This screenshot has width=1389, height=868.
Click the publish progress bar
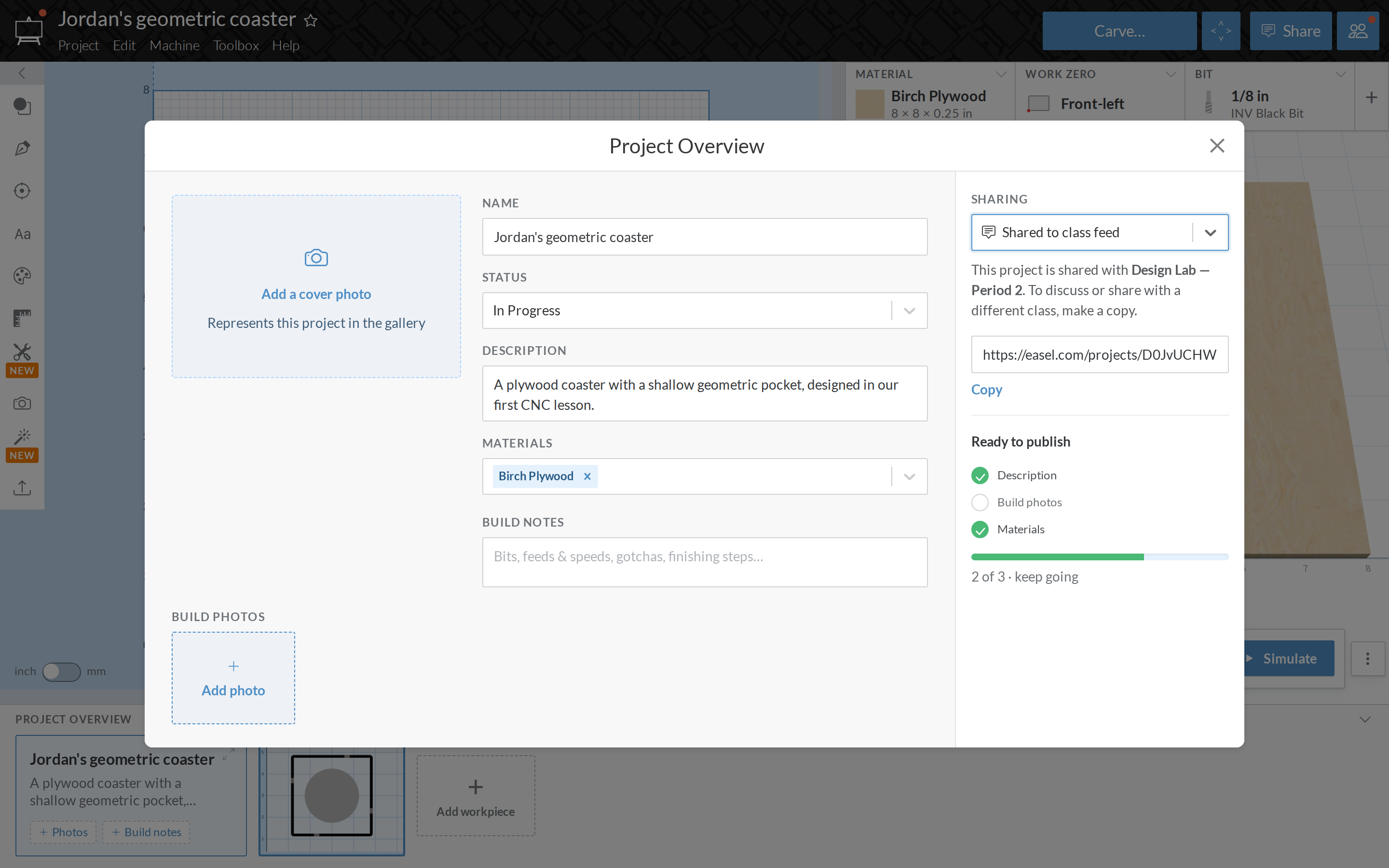(x=1100, y=556)
